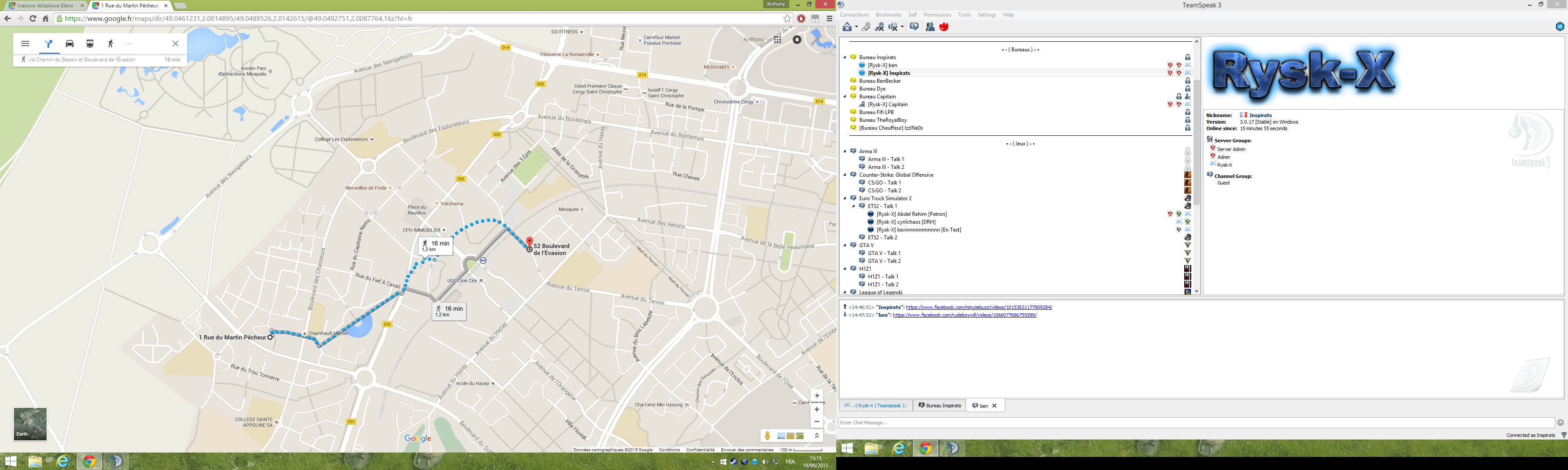Select the recommended travel mode icon
Viewport: 1568px width, 470px height.
49,44
